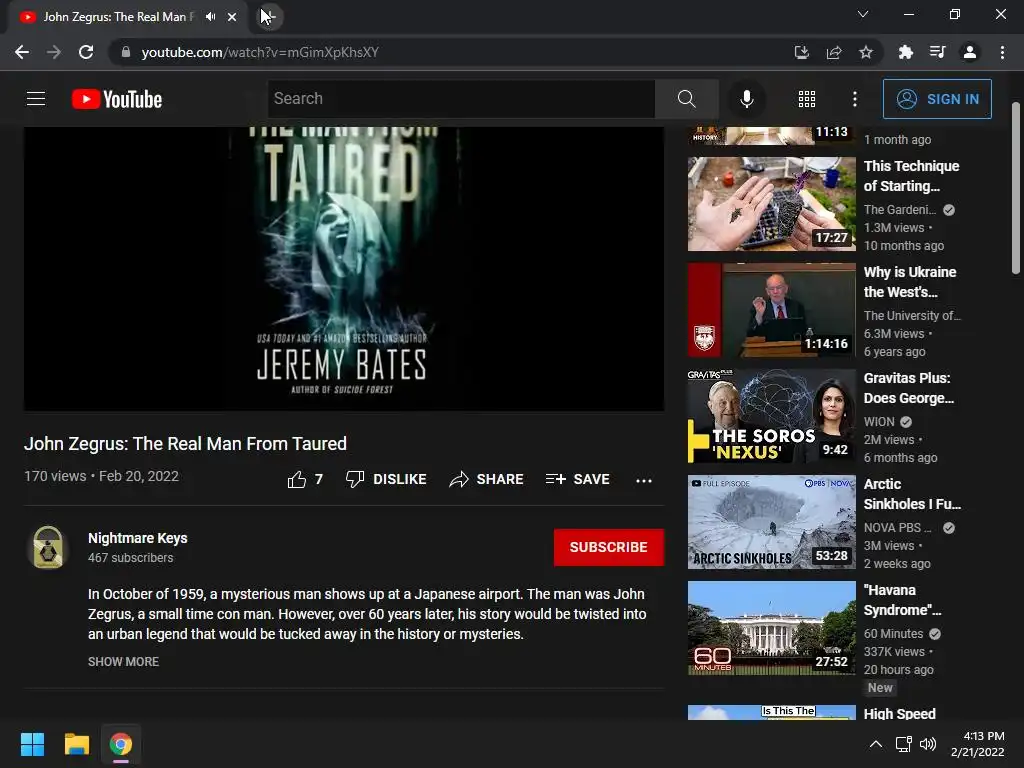Open network status tray icon
Viewport: 1024px width, 768px height.
[904, 744]
